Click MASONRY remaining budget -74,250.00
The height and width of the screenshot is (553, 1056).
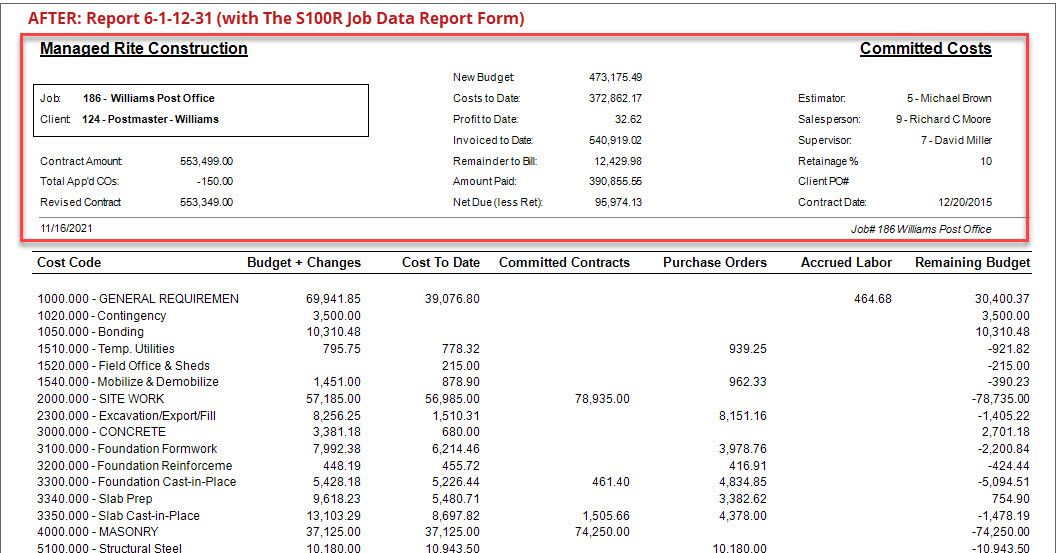[x=1000, y=531]
